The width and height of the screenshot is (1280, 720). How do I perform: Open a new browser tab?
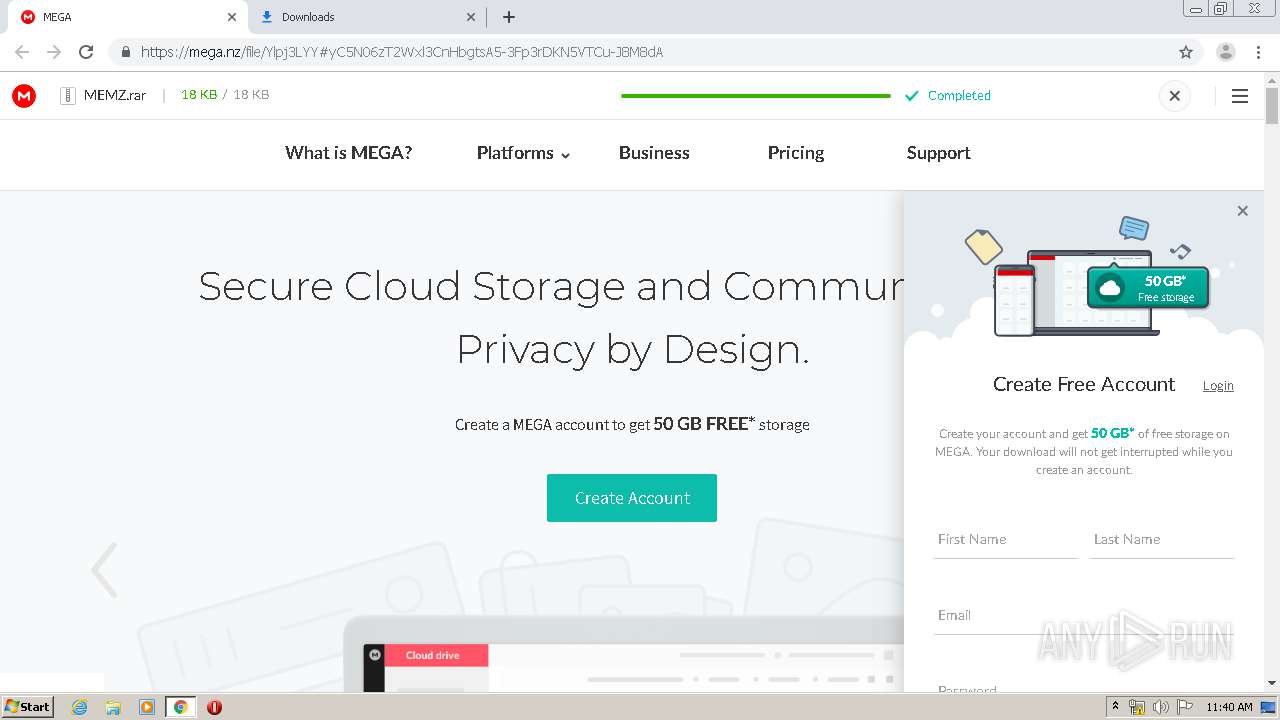point(509,17)
